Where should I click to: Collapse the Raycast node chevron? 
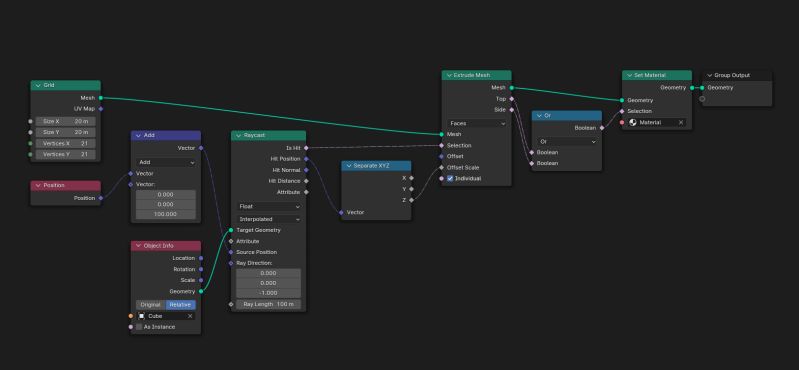click(238, 136)
